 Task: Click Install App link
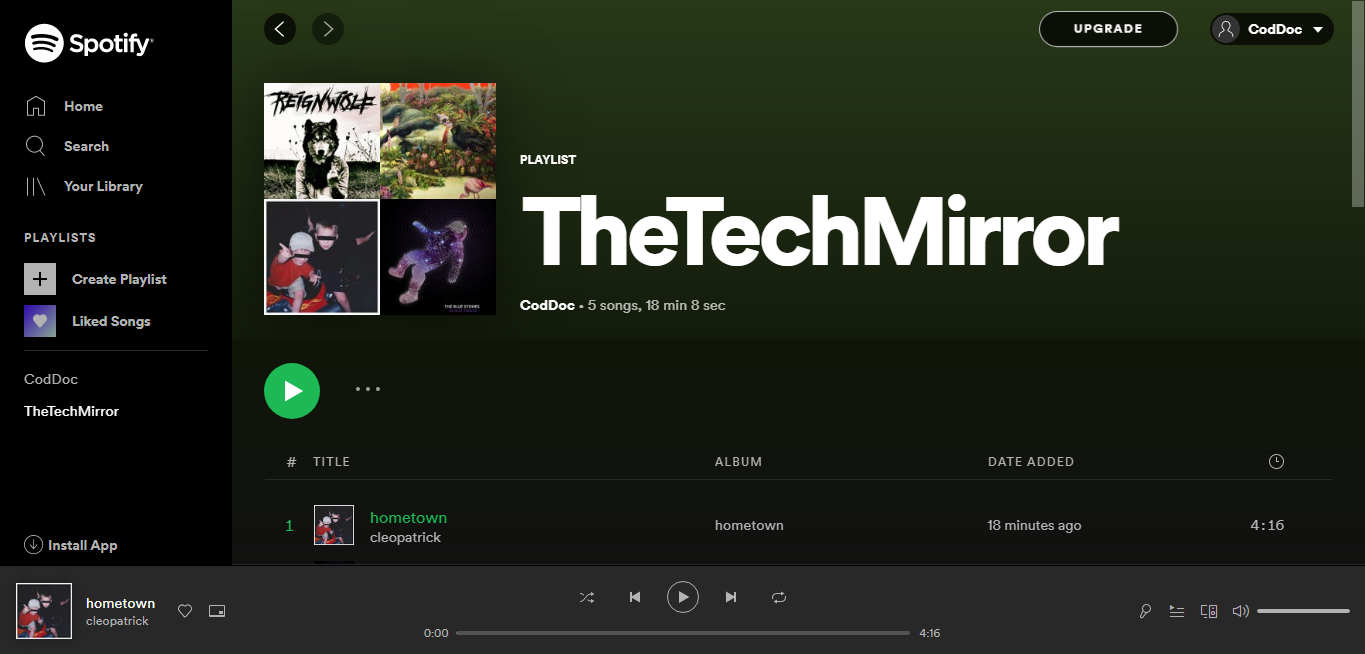tap(71, 545)
